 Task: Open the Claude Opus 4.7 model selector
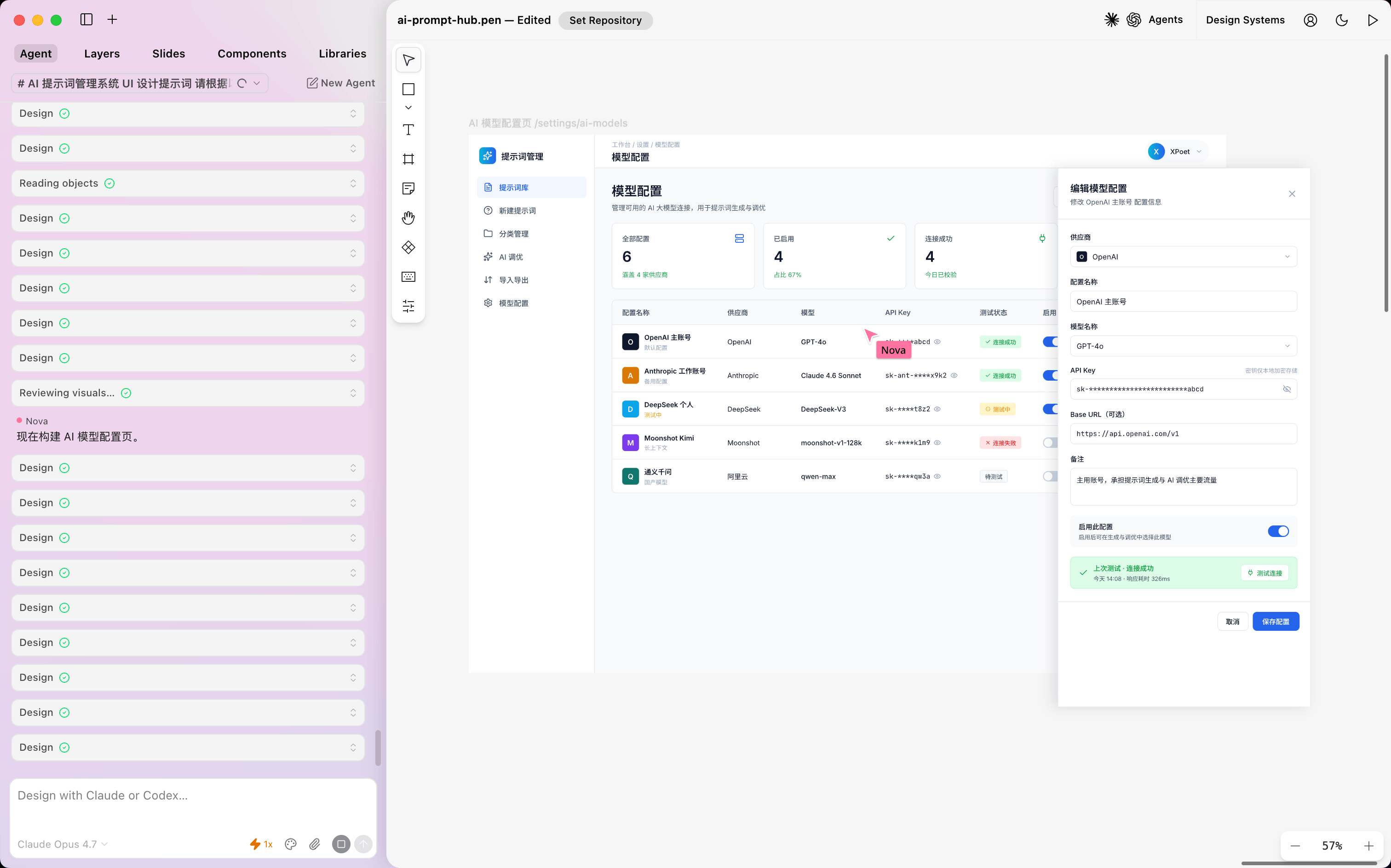[63, 844]
